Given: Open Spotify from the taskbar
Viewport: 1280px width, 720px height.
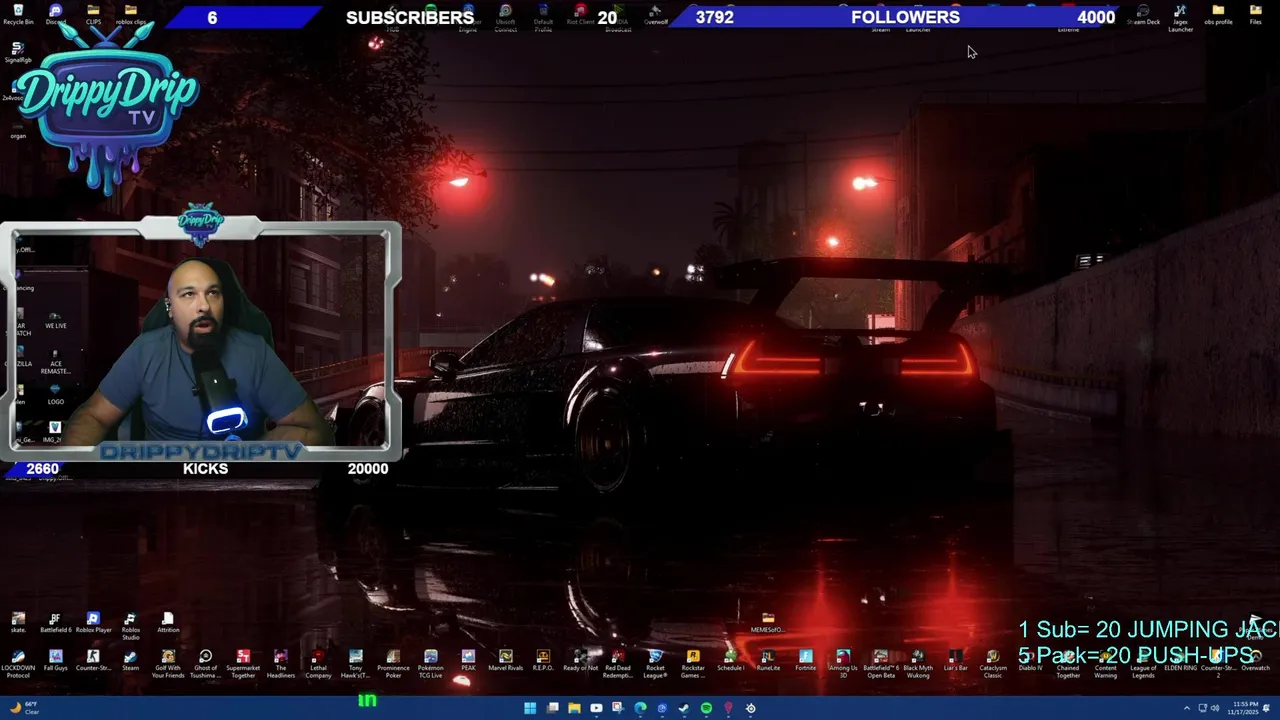Looking at the screenshot, I should [x=706, y=708].
